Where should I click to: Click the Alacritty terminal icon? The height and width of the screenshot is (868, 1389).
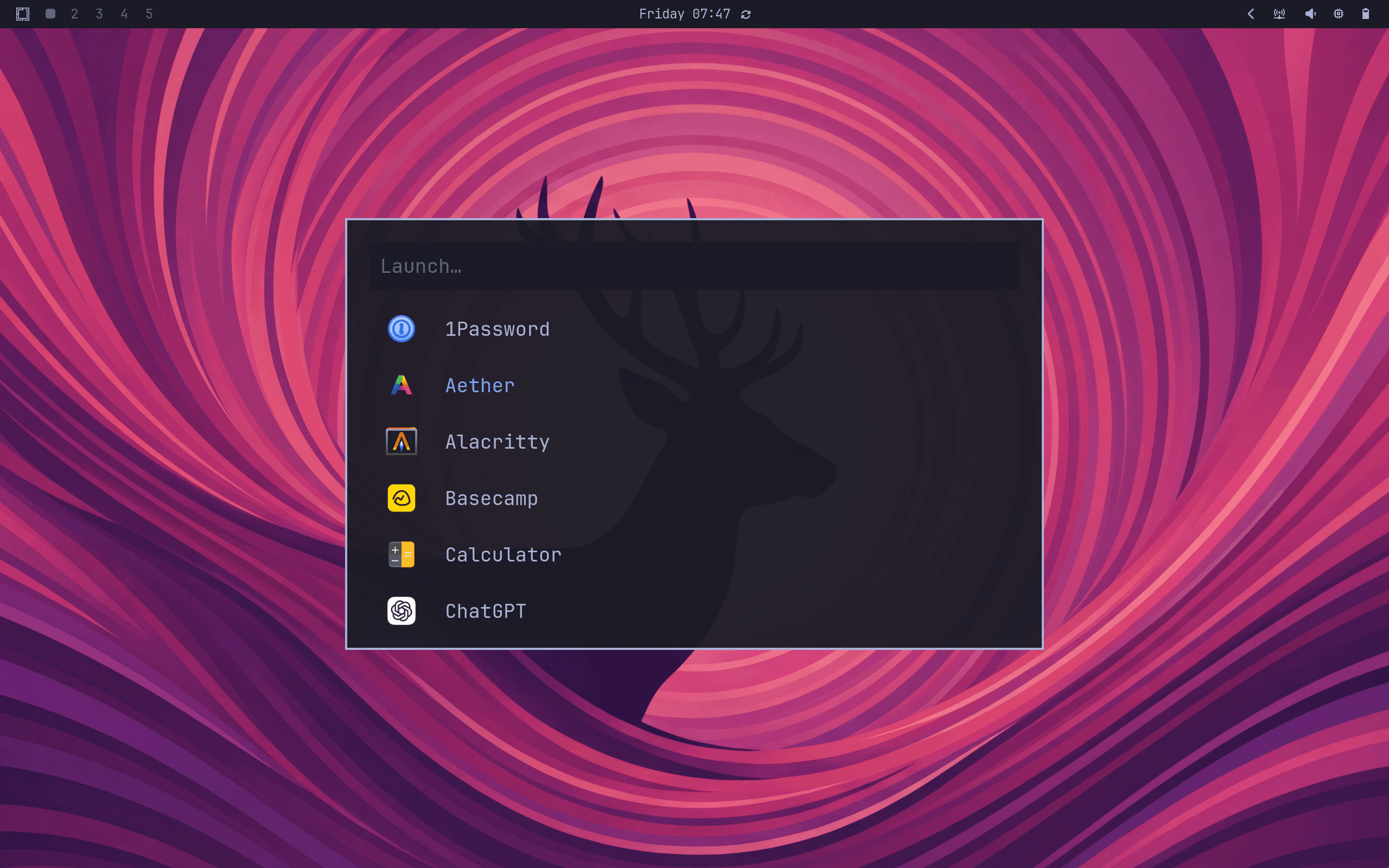point(401,442)
